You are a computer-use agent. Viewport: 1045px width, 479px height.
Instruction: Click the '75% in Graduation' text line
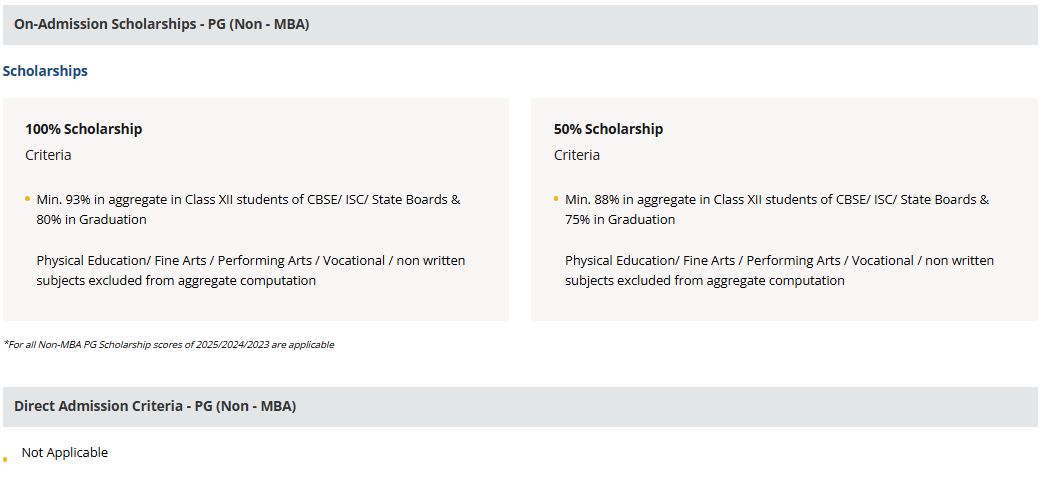tap(620, 219)
